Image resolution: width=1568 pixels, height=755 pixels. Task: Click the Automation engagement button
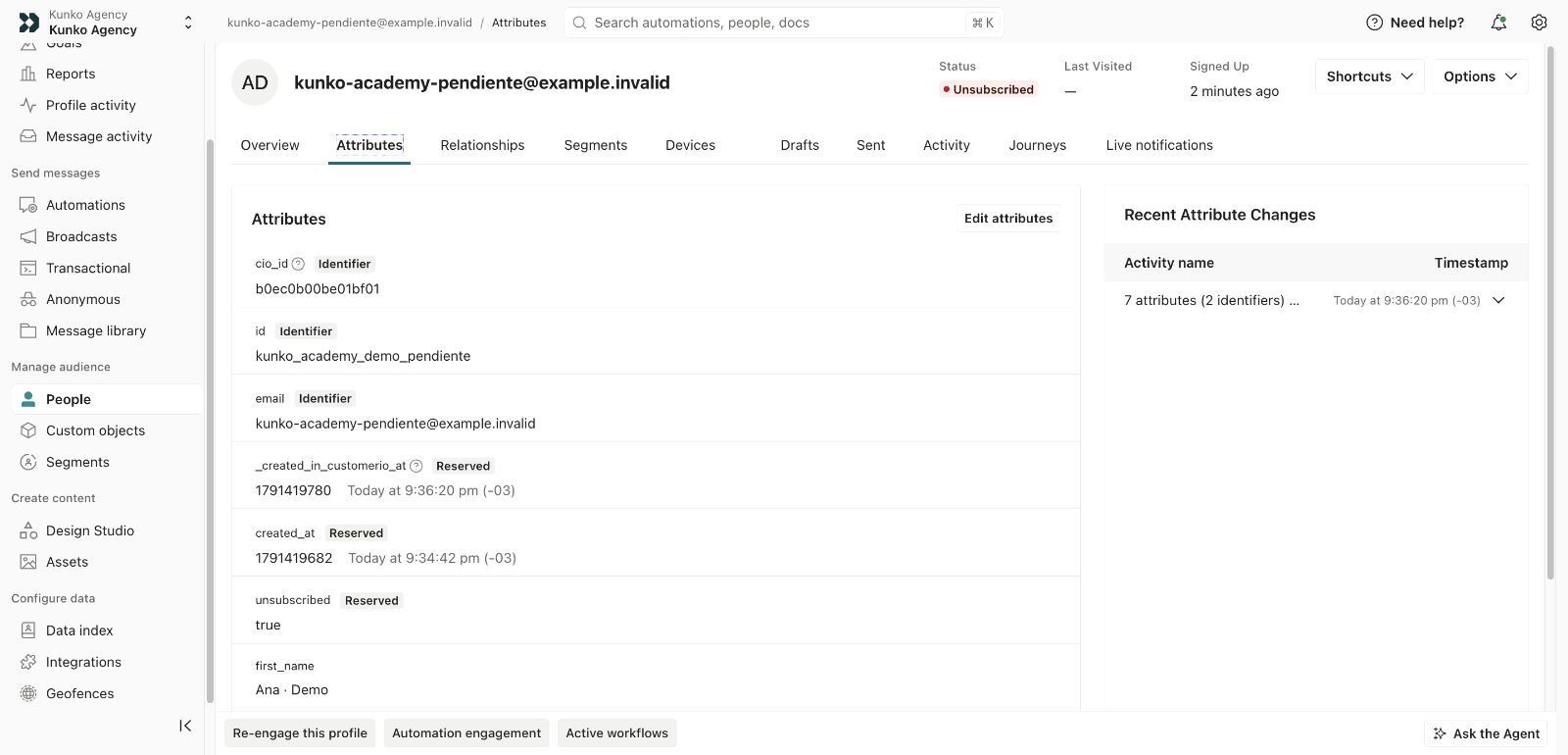pos(466,733)
